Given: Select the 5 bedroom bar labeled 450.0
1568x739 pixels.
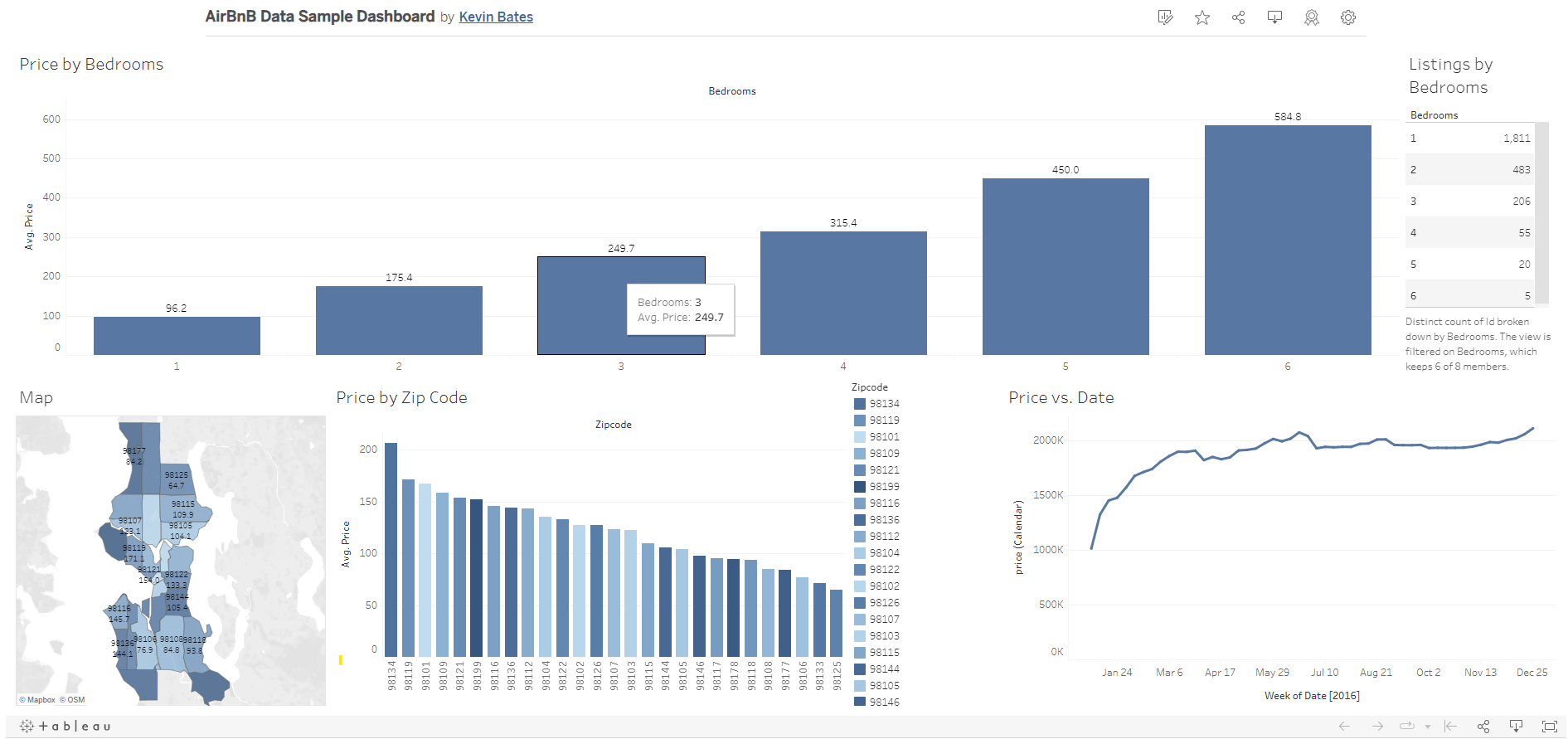Looking at the screenshot, I should [x=1066, y=266].
